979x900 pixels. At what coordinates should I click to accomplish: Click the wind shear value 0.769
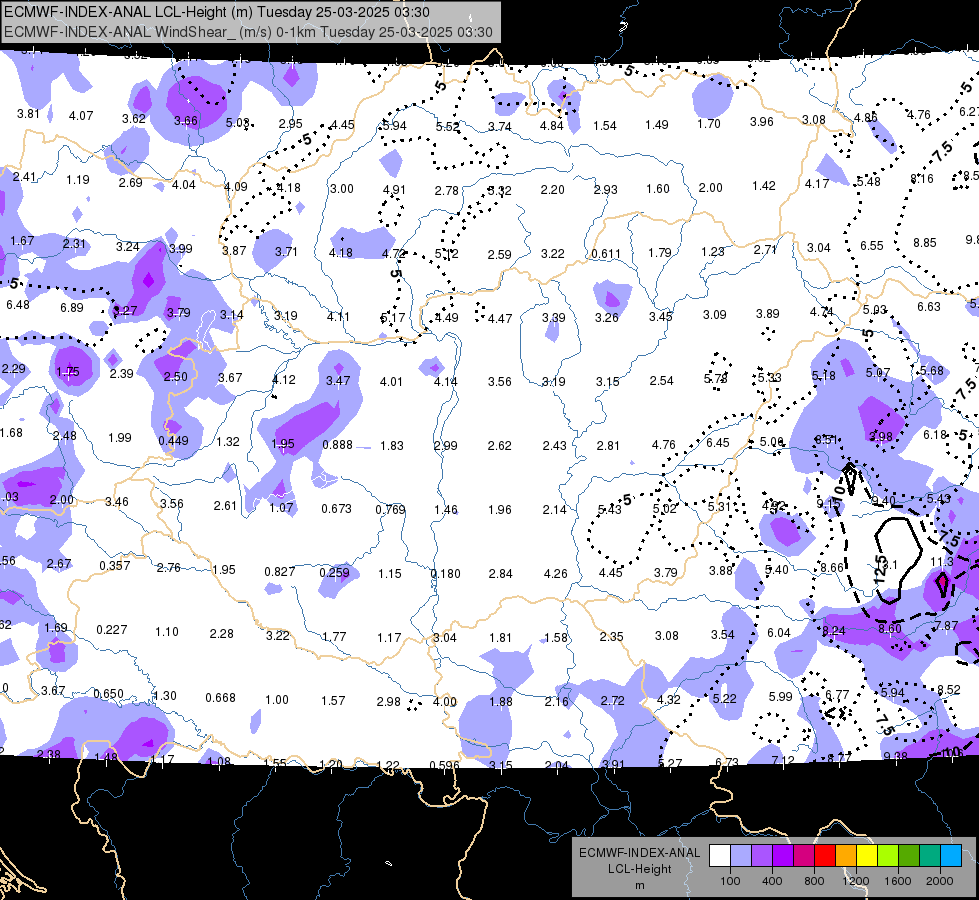pyautogui.click(x=391, y=509)
